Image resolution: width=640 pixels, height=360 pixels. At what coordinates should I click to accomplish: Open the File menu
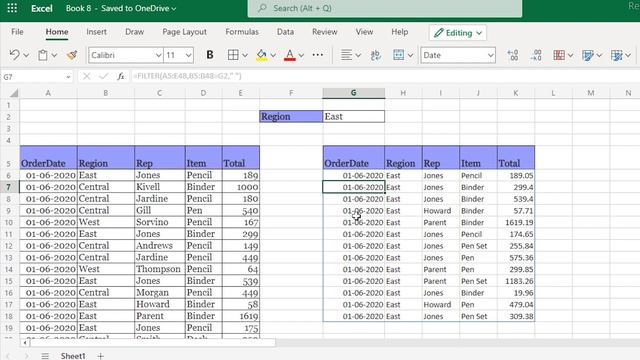click(x=17, y=32)
